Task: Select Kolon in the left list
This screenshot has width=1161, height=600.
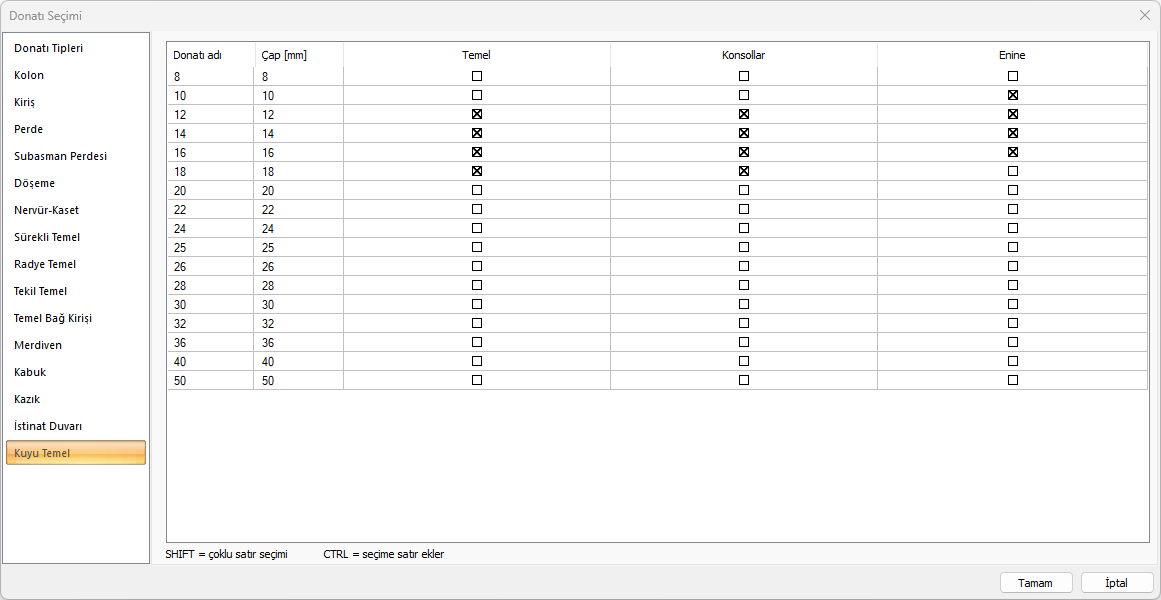Action: pyautogui.click(x=29, y=75)
